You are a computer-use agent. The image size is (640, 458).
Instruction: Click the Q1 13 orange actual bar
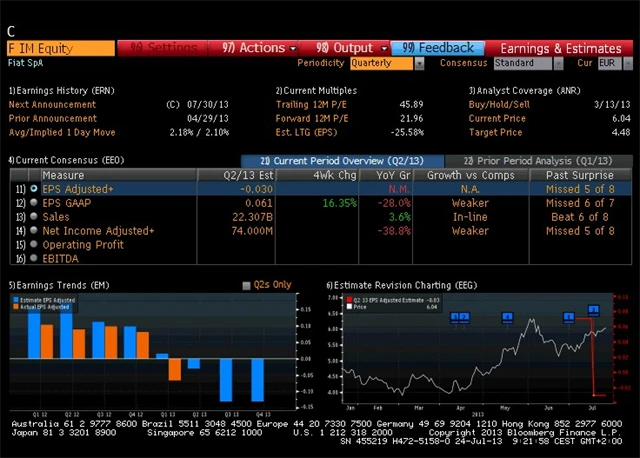pyautogui.click(x=175, y=370)
